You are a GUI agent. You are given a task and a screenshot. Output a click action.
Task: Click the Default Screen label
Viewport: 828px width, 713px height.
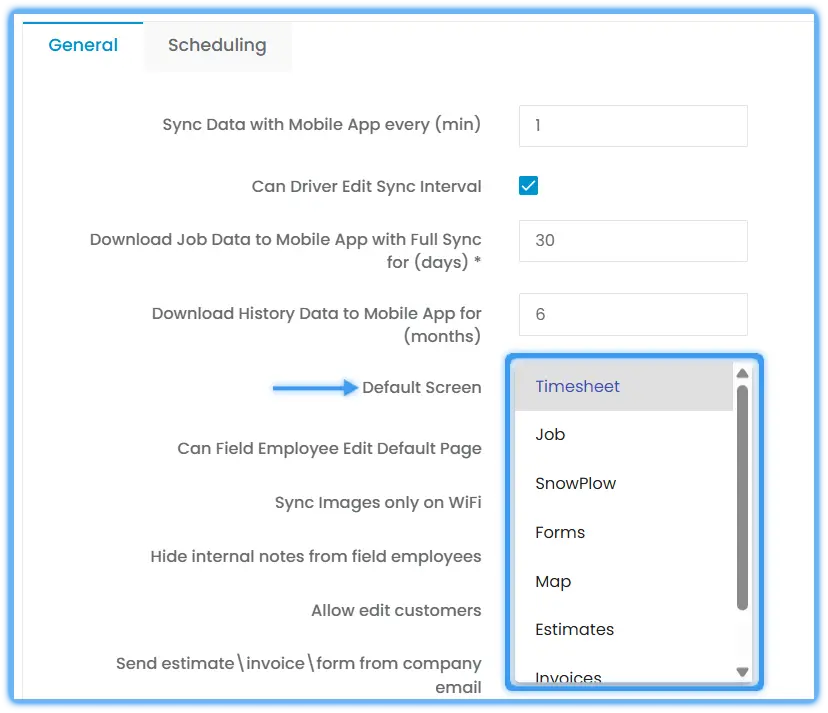tap(421, 388)
